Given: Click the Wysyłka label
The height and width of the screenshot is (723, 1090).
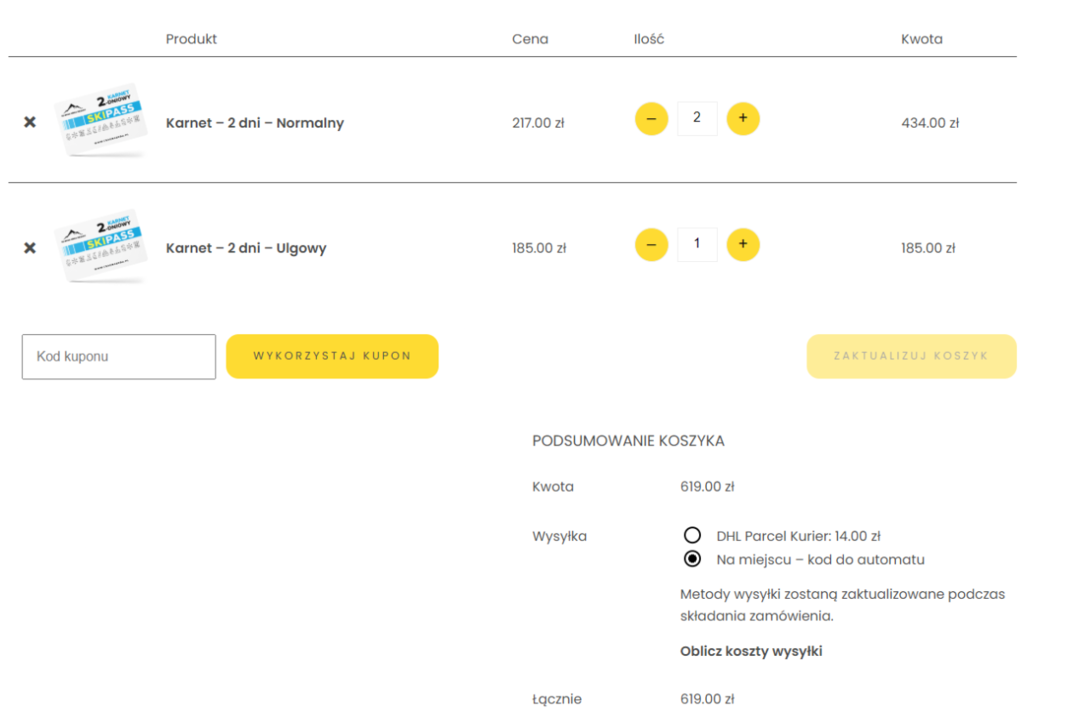Looking at the screenshot, I should tap(560, 536).
